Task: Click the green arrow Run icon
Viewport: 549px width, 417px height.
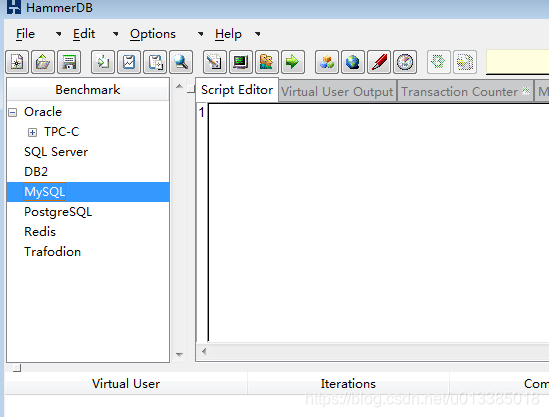Action: [x=293, y=62]
